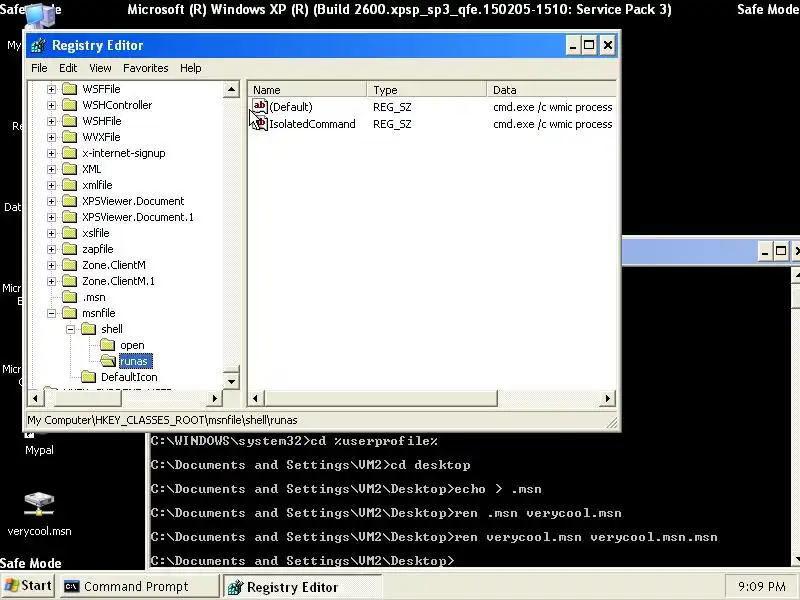Click the WVXFile folder icon
Viewport: 800px width, 600px height.
(x=69, y=137)
